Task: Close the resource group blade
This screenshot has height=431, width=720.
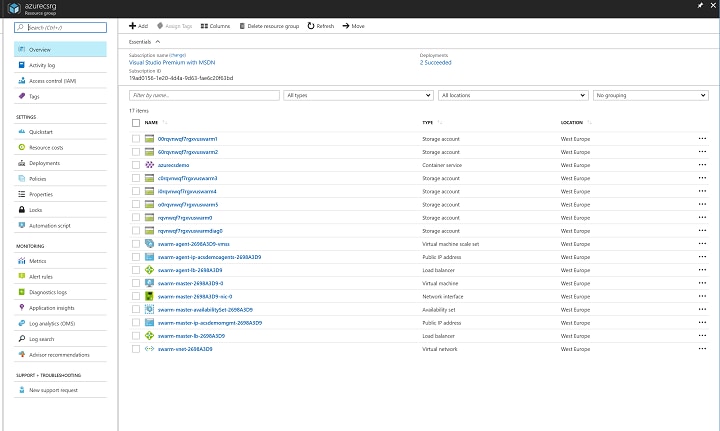Action: [x=713, y=6]
